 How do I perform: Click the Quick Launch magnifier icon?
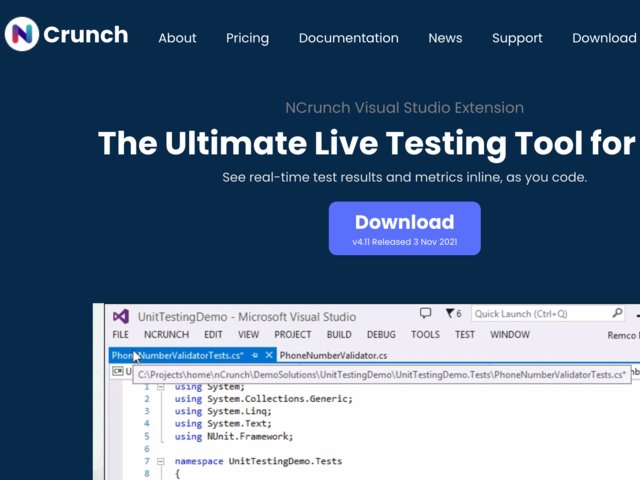tap(617, 313)
